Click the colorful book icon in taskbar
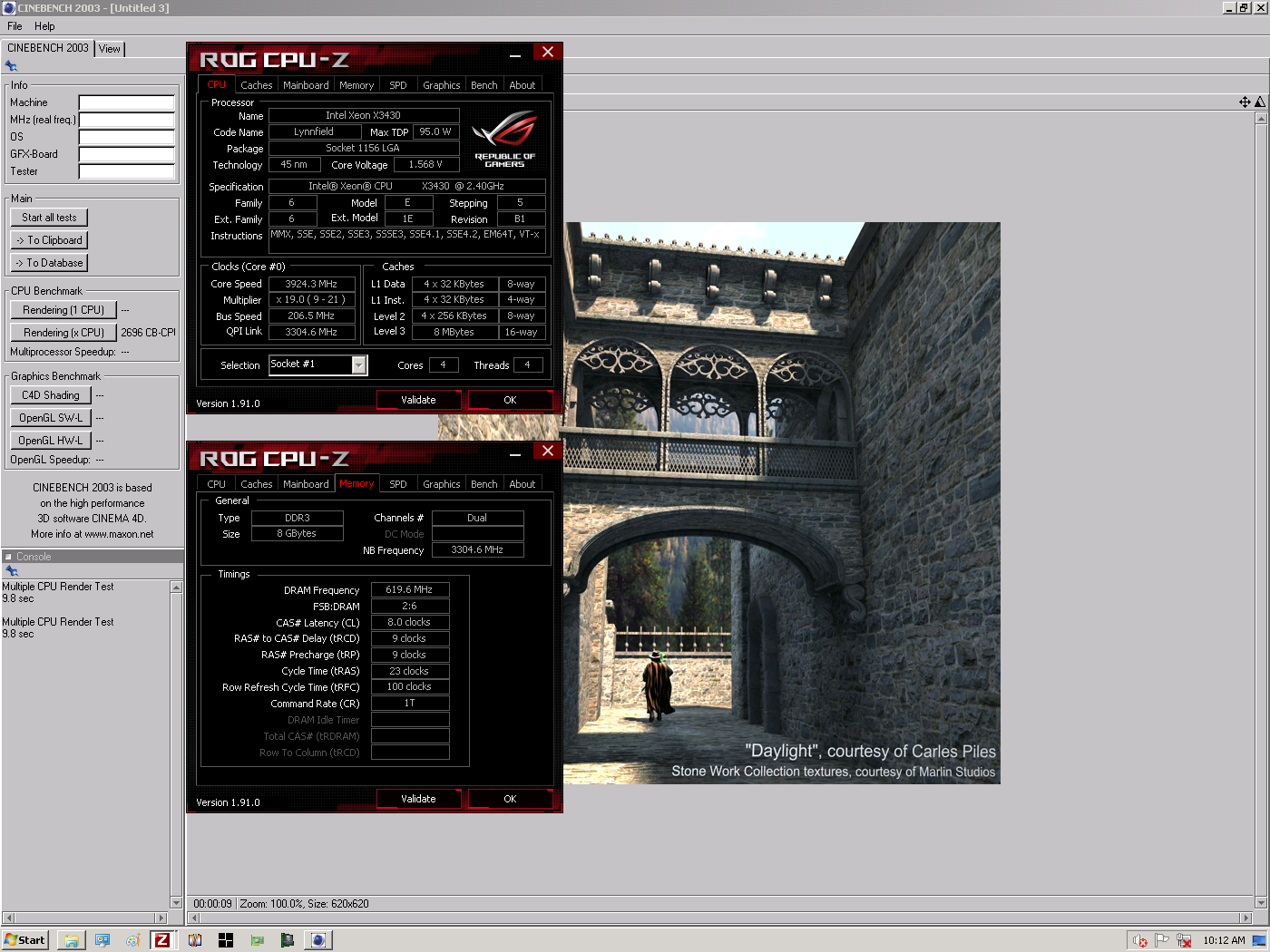Image resolution: width=1270 pixels, height=952 pixels. tap(195, 940)
